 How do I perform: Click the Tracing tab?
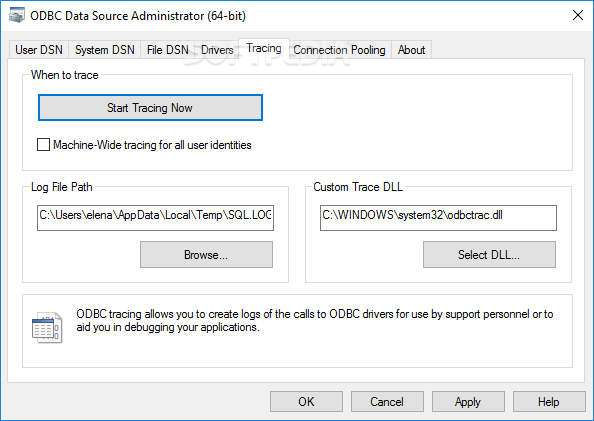pos(264,48)
